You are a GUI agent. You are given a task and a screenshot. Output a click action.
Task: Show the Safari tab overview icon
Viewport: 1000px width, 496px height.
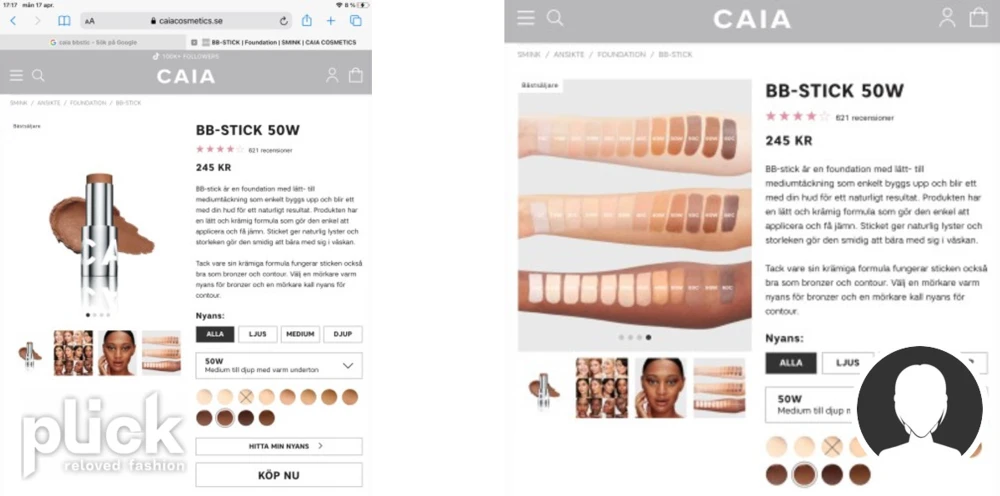pyautogui.click(x=356, y=21)
